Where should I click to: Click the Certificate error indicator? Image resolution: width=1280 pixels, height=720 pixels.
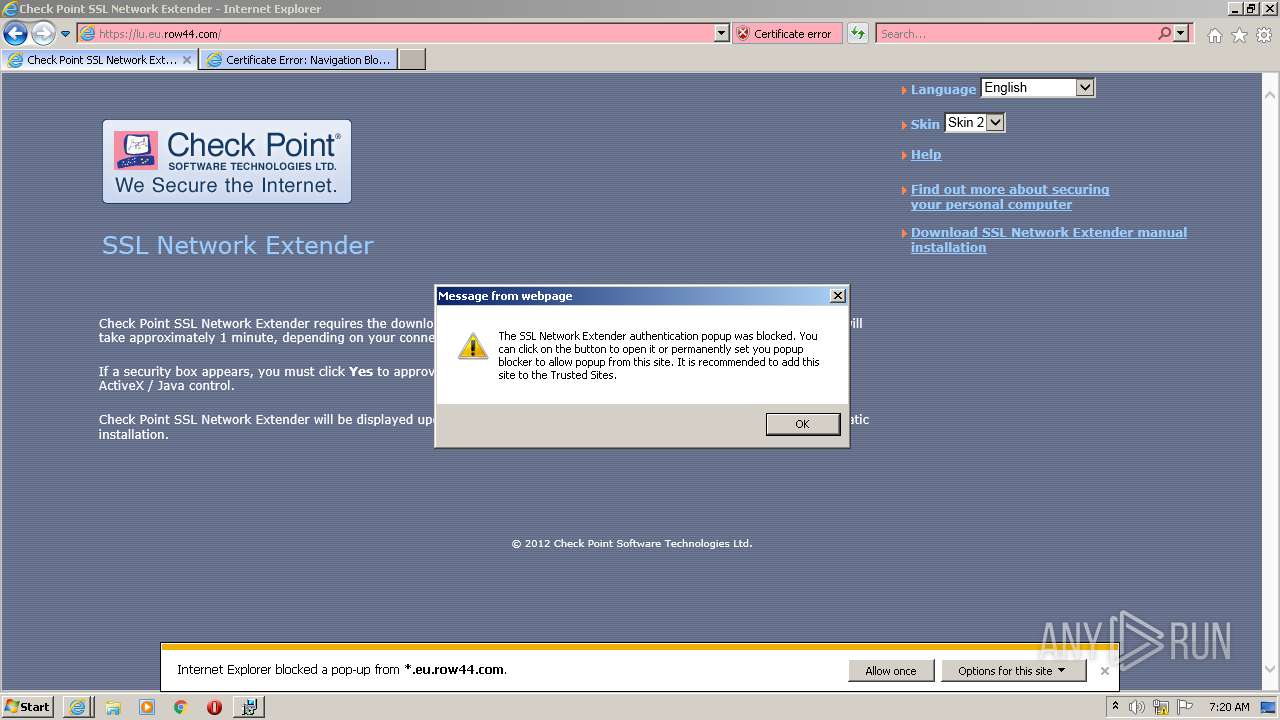point(787,33)
